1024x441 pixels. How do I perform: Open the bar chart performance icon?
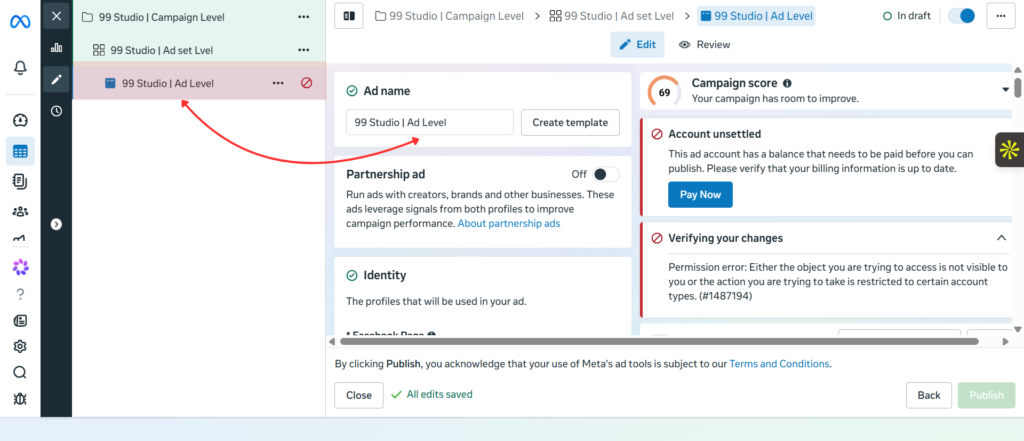coord(56,48)
